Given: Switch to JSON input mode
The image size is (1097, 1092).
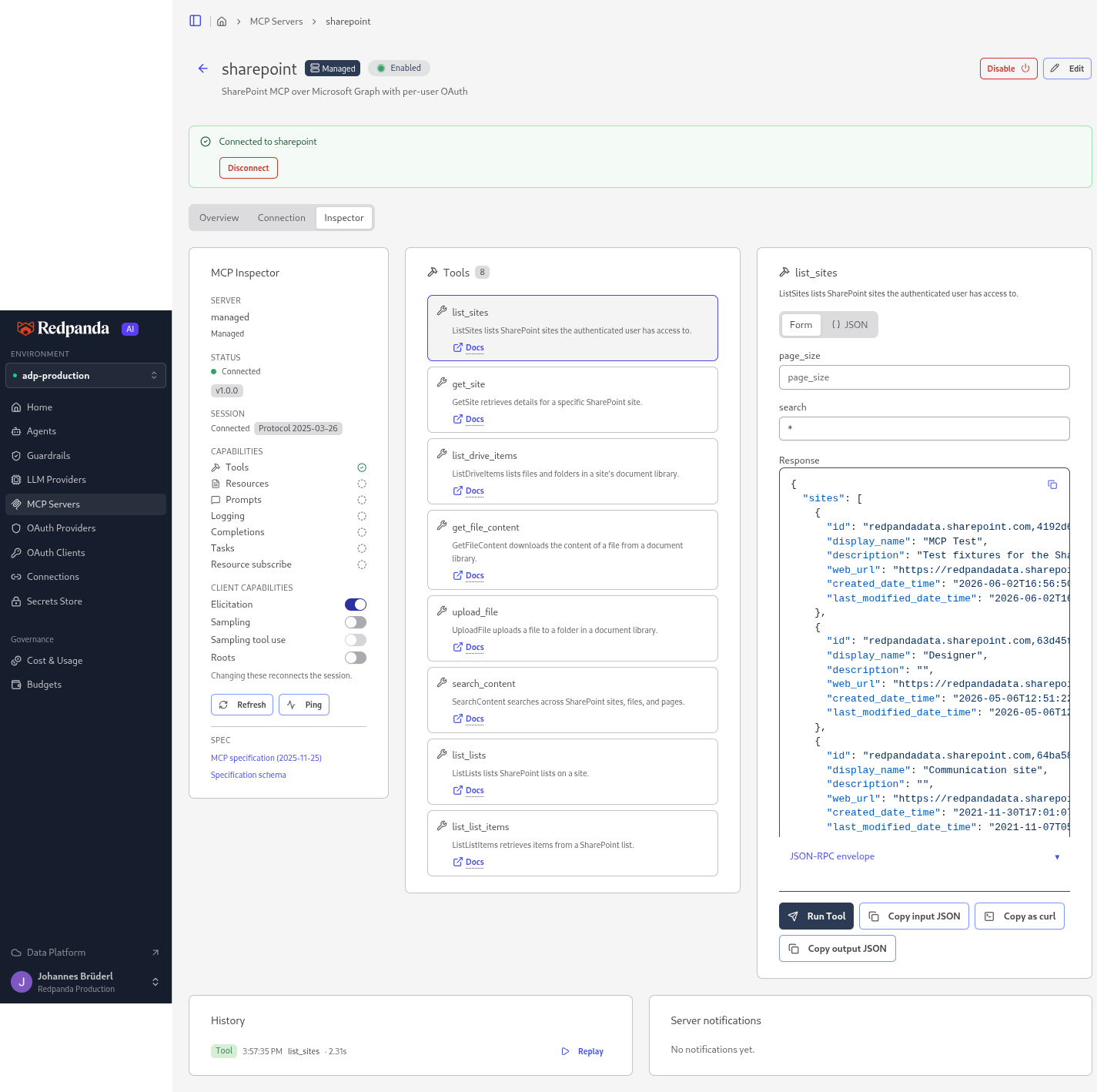Looking at the screenshot, I should click(849, 325).
